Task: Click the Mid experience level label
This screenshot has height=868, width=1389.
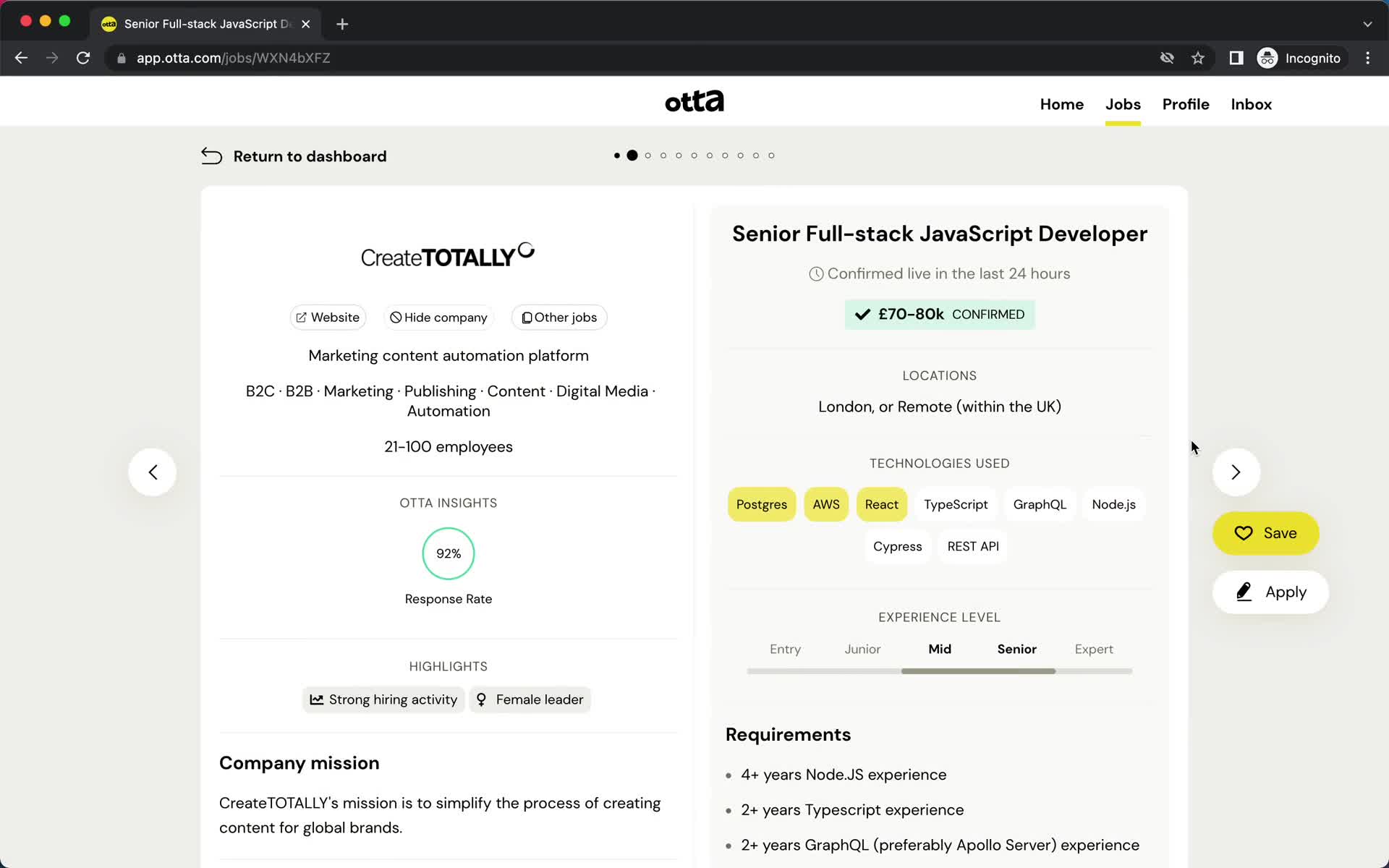Action: coord(939,649)
